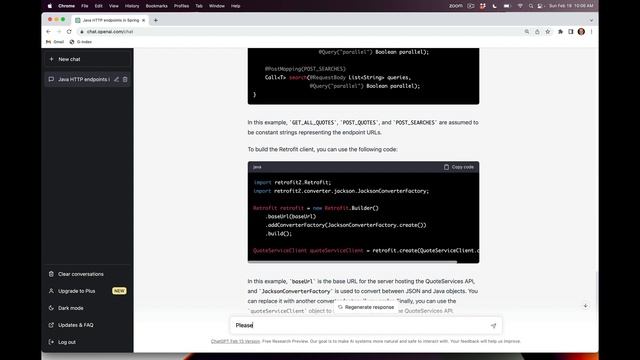Click the send message paper plane icon
The width and height of the screenshot is (640, 360).
[493, 325]
